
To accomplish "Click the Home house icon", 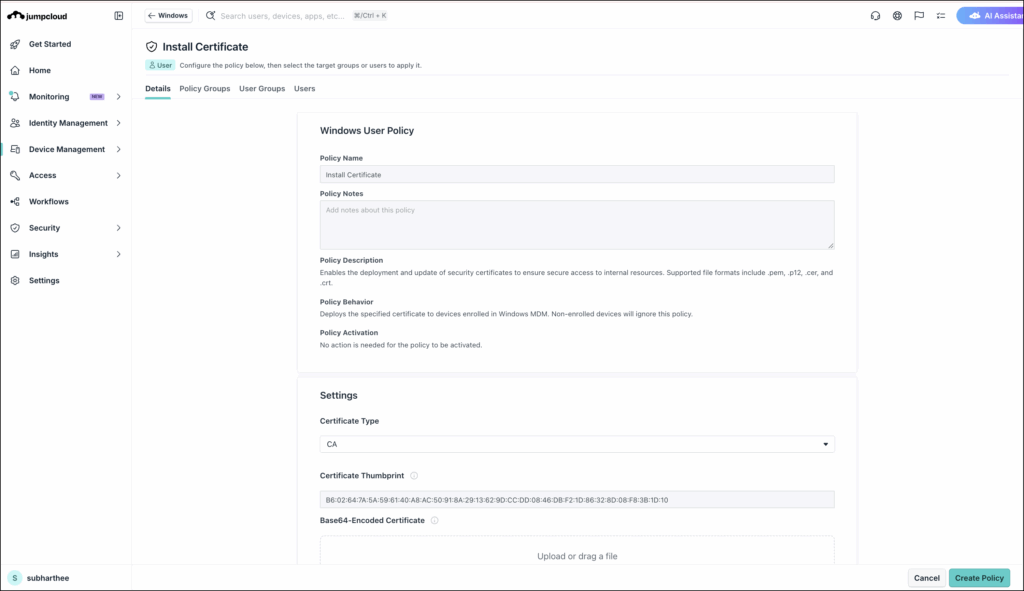I will (x=15, y=71).
